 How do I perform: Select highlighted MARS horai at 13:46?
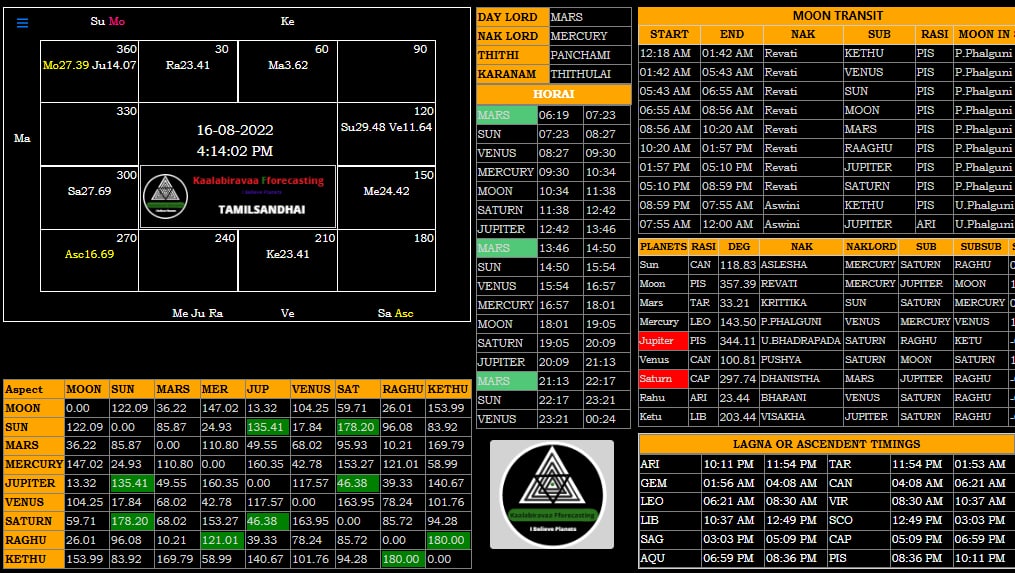point(507,248)
